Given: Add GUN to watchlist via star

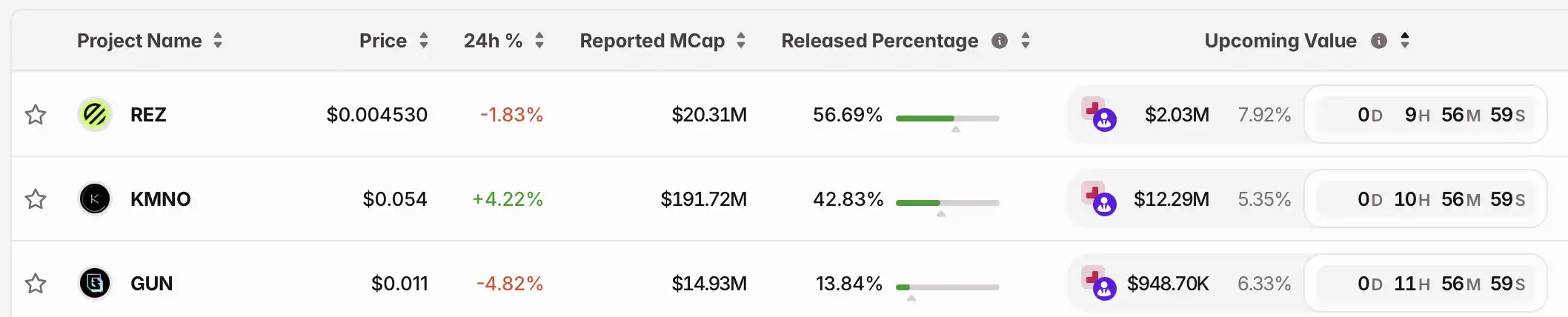Looking at the screenshot, I should point(36,284).
